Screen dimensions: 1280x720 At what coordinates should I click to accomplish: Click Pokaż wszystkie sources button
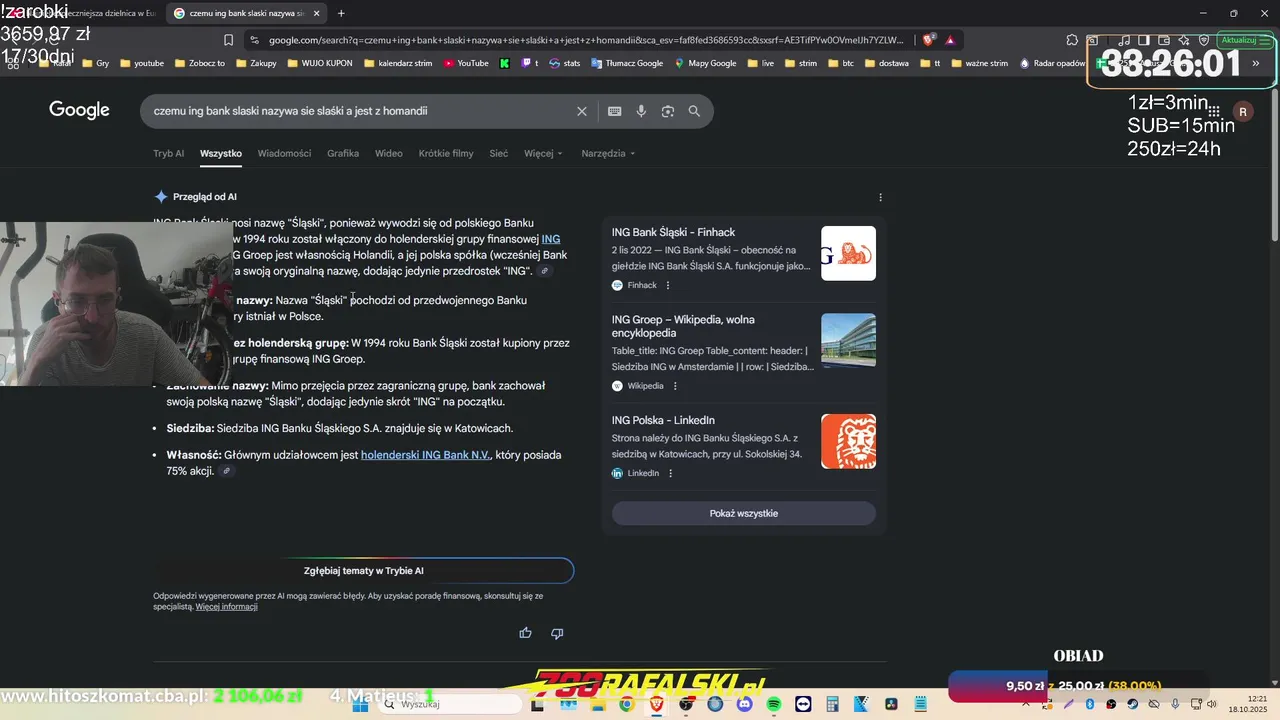pos(744,513)
